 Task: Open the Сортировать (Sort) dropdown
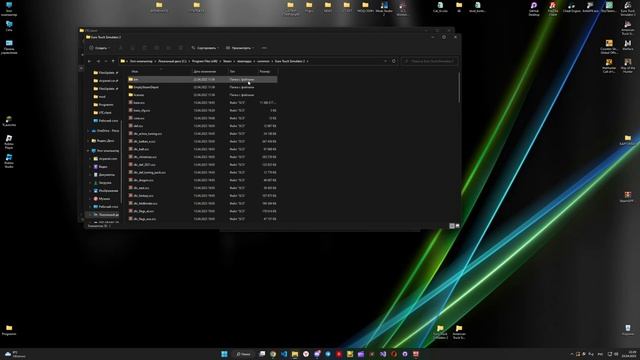click(x=205, y=48)
